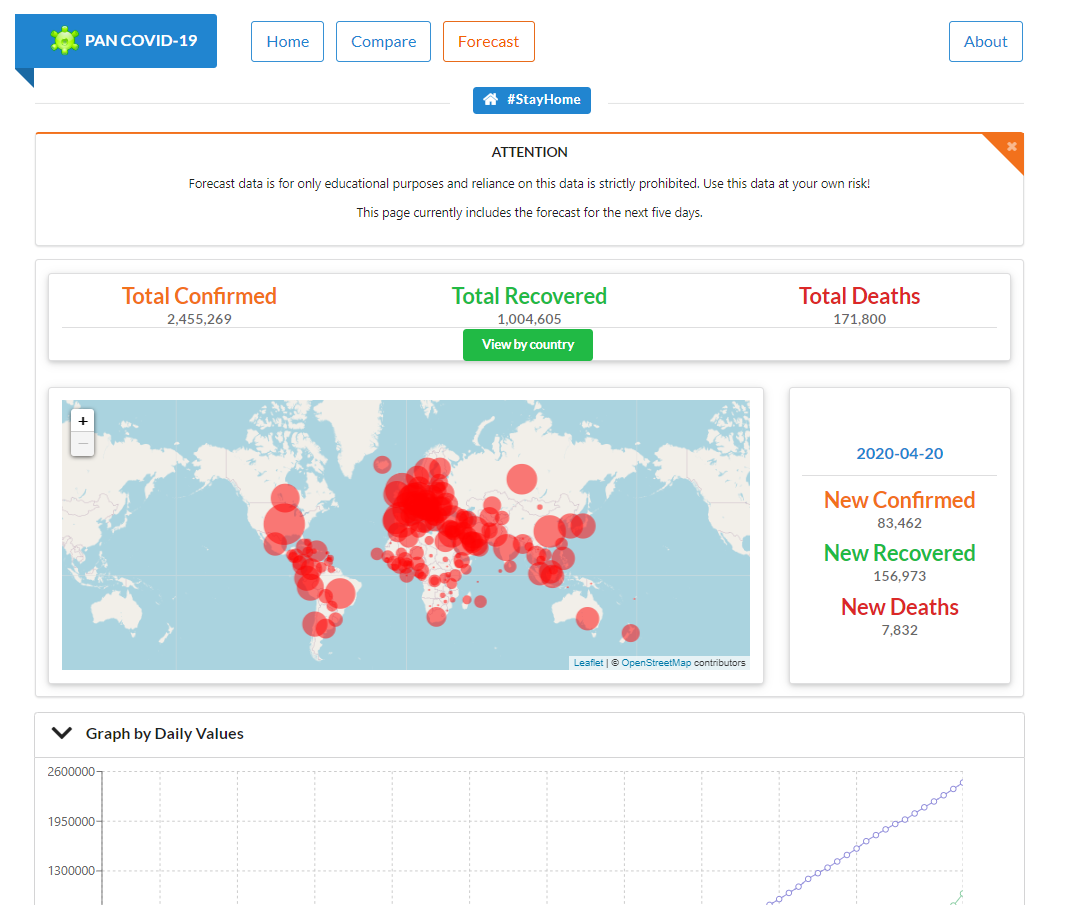
Task: Select the Forecast tab
Action: [488, 41]
